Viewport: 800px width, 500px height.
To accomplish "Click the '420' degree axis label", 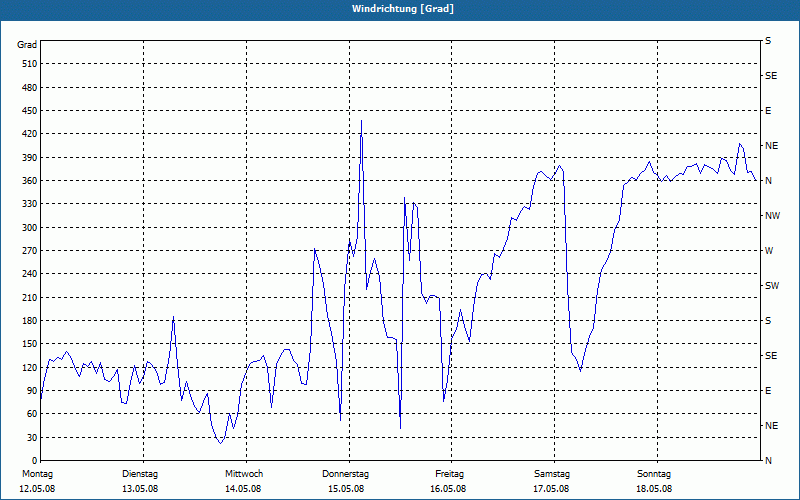I will (x=30, y=134).
